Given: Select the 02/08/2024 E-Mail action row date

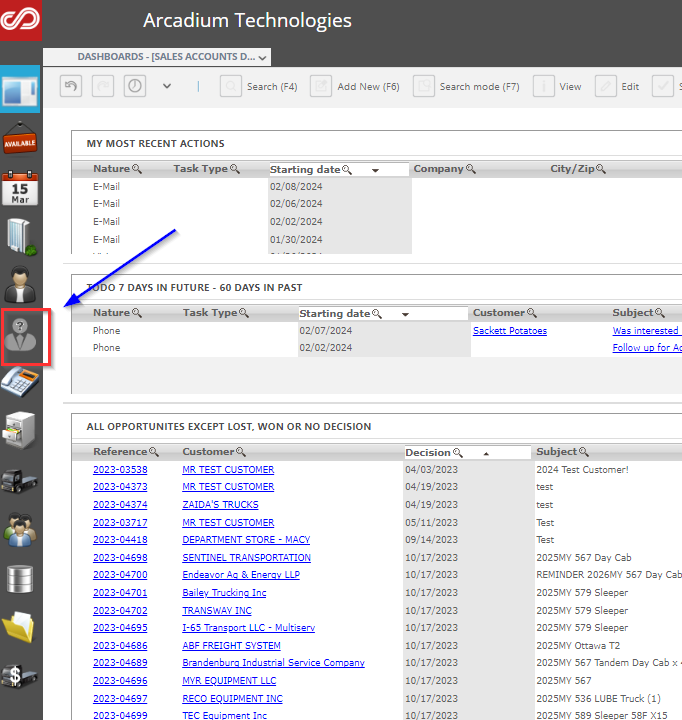Looking at the screenshot, I should point(296,186).
